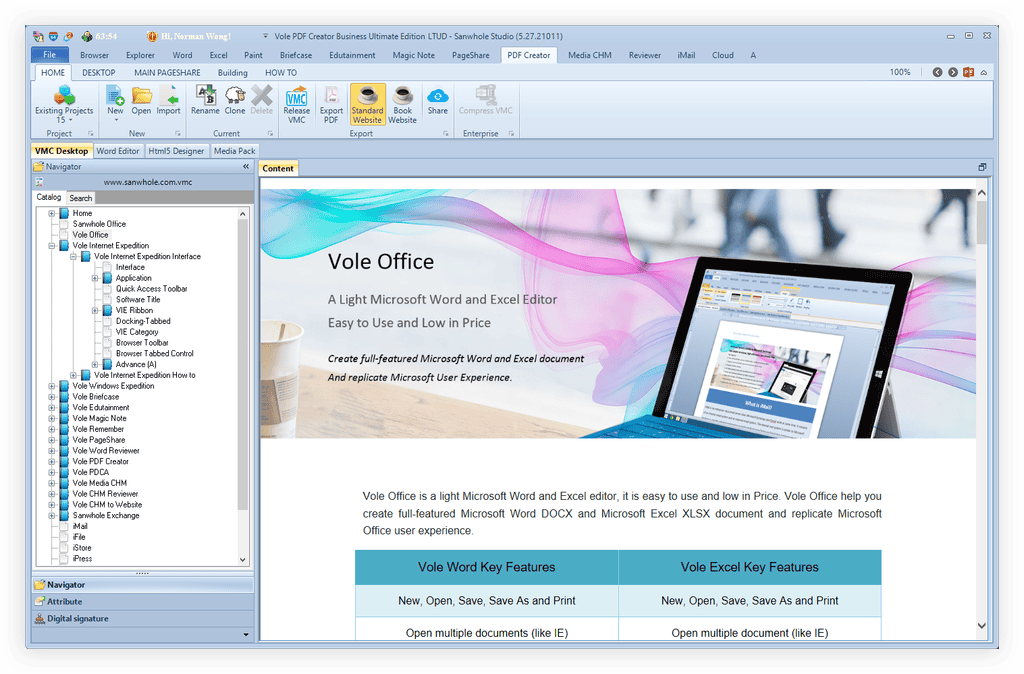Collapse Vole Internet Expedition Interface node
Viewport: 1024px width, 674px height.
click(73, 257)
